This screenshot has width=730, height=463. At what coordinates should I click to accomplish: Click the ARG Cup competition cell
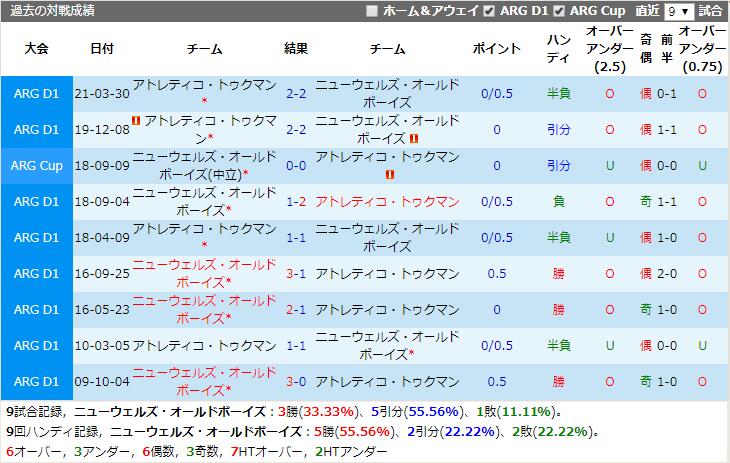(37, 166)
